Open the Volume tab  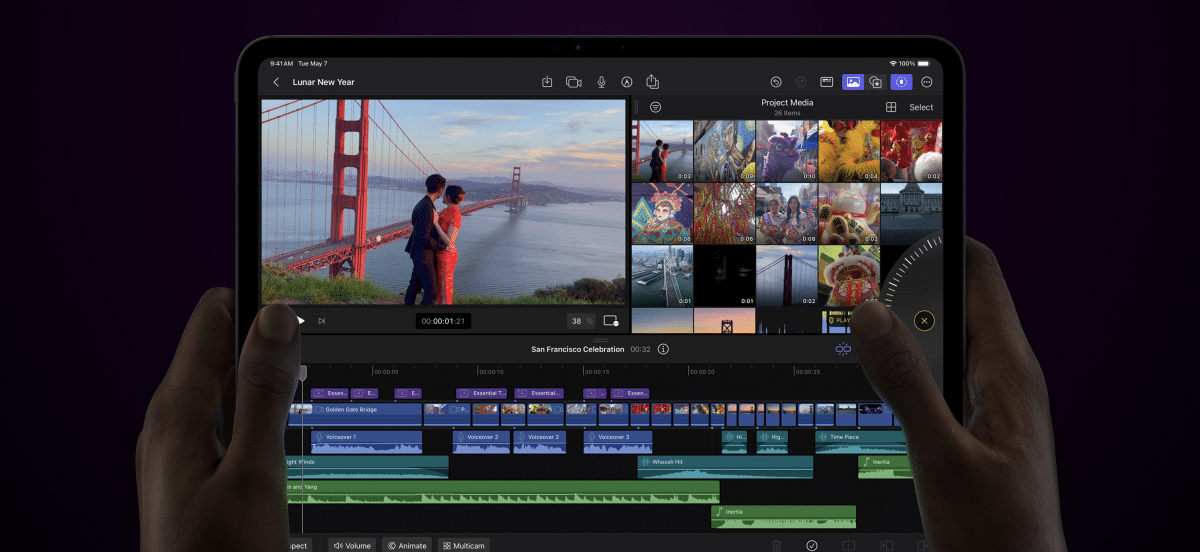click(x=352, y=545)
